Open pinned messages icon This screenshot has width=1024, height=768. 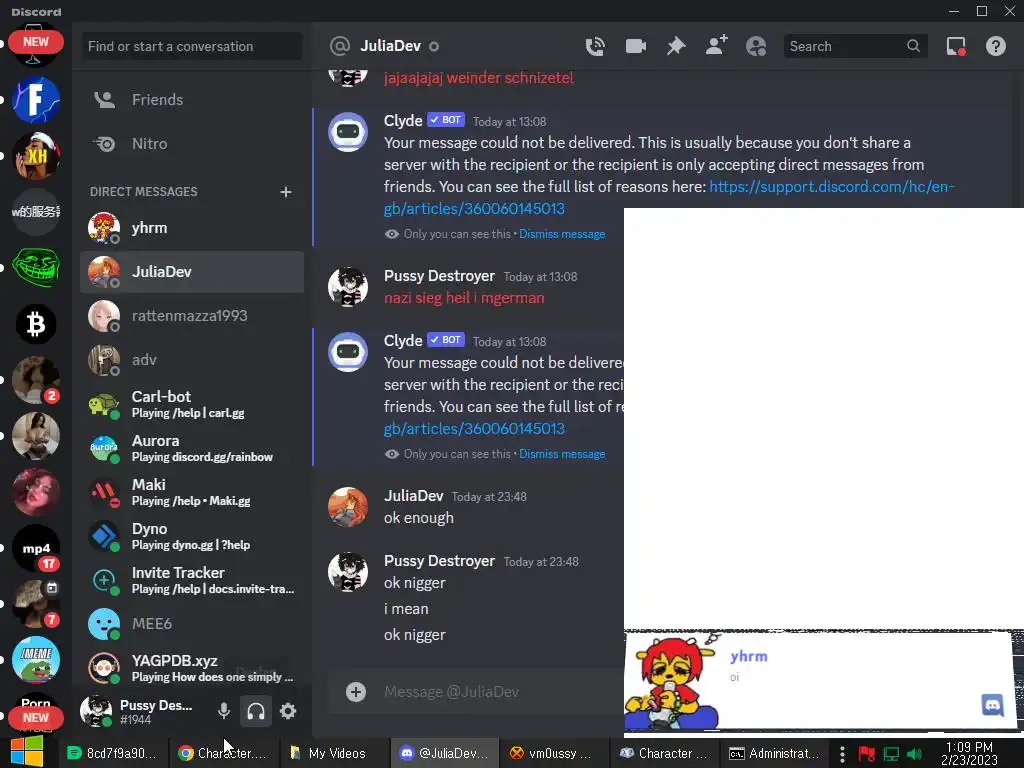[x=676, y=46]
